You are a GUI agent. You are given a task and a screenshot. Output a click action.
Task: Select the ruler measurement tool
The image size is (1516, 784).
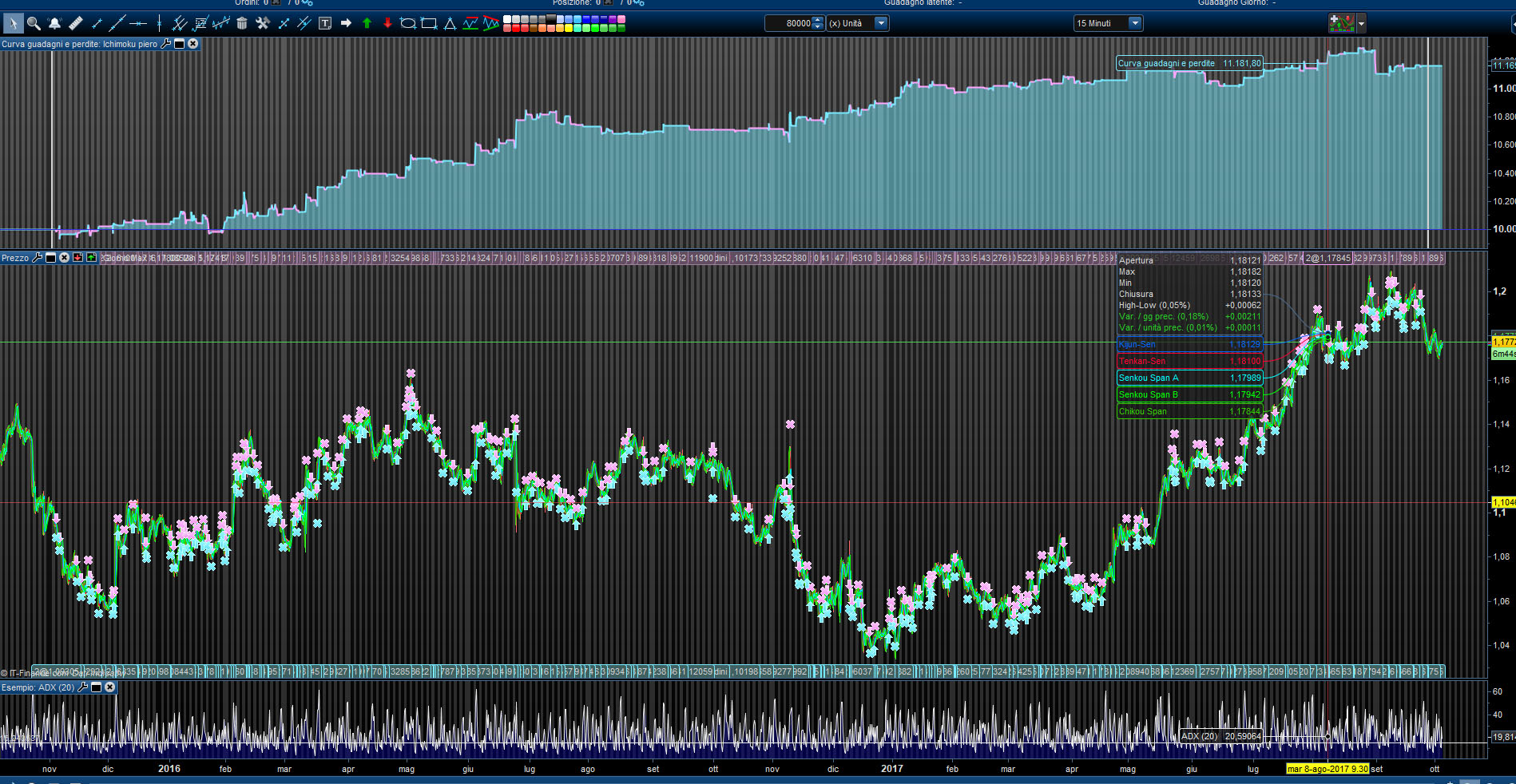coord(76,23)
